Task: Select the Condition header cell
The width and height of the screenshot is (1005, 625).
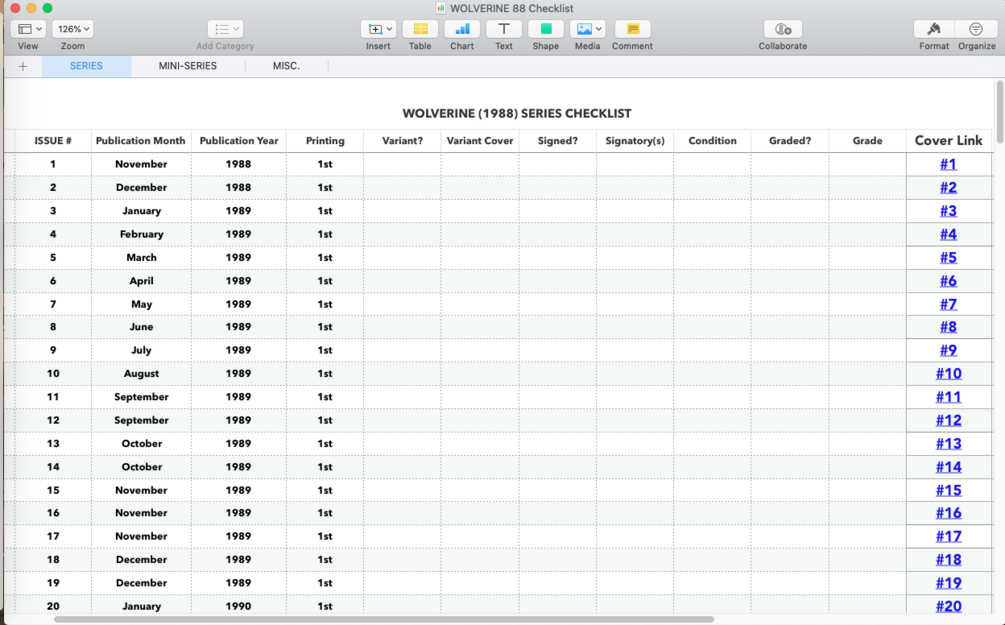Action: (713, 141)
